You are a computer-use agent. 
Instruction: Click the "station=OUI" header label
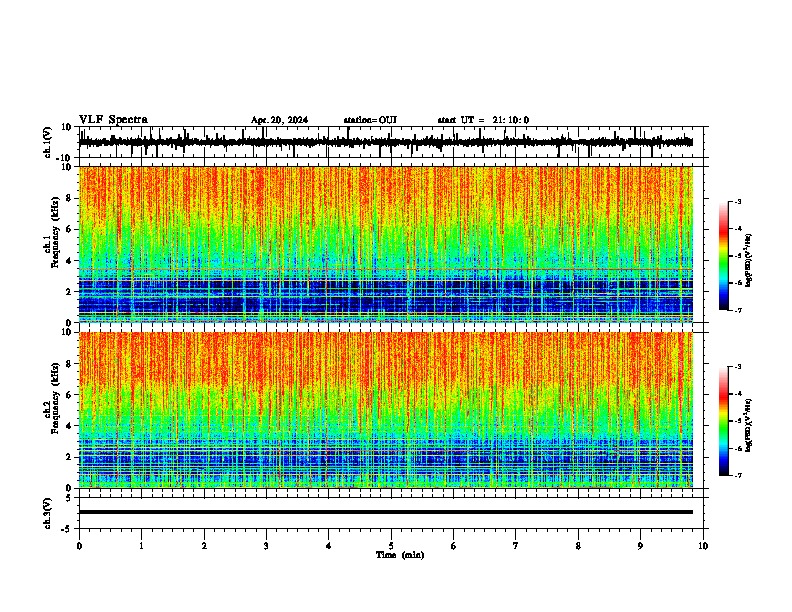tap(370, 120)
